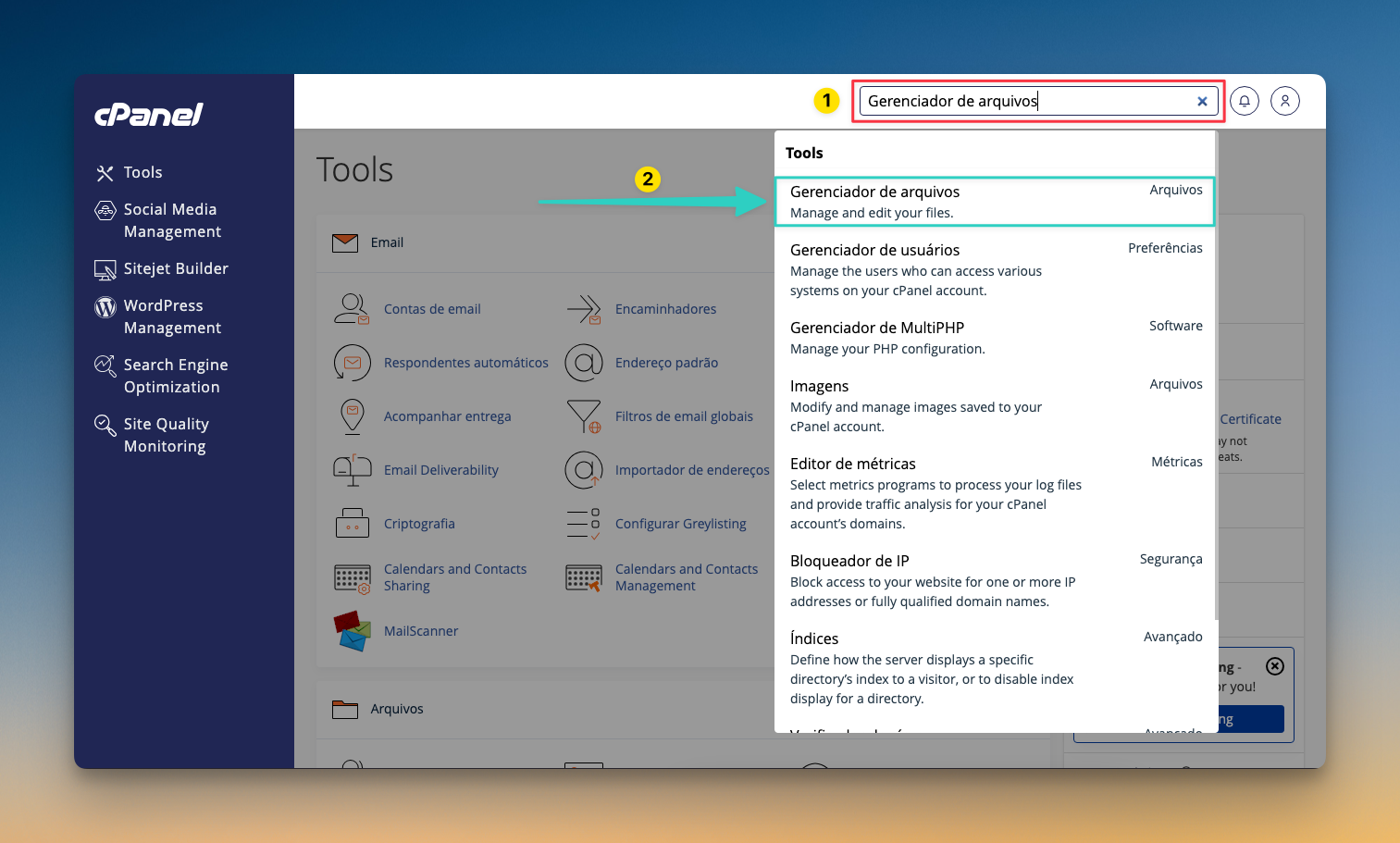Choose Bloqueador de IP from results
This screenshot has width=1400, height=843.
[x=994, y=579]
